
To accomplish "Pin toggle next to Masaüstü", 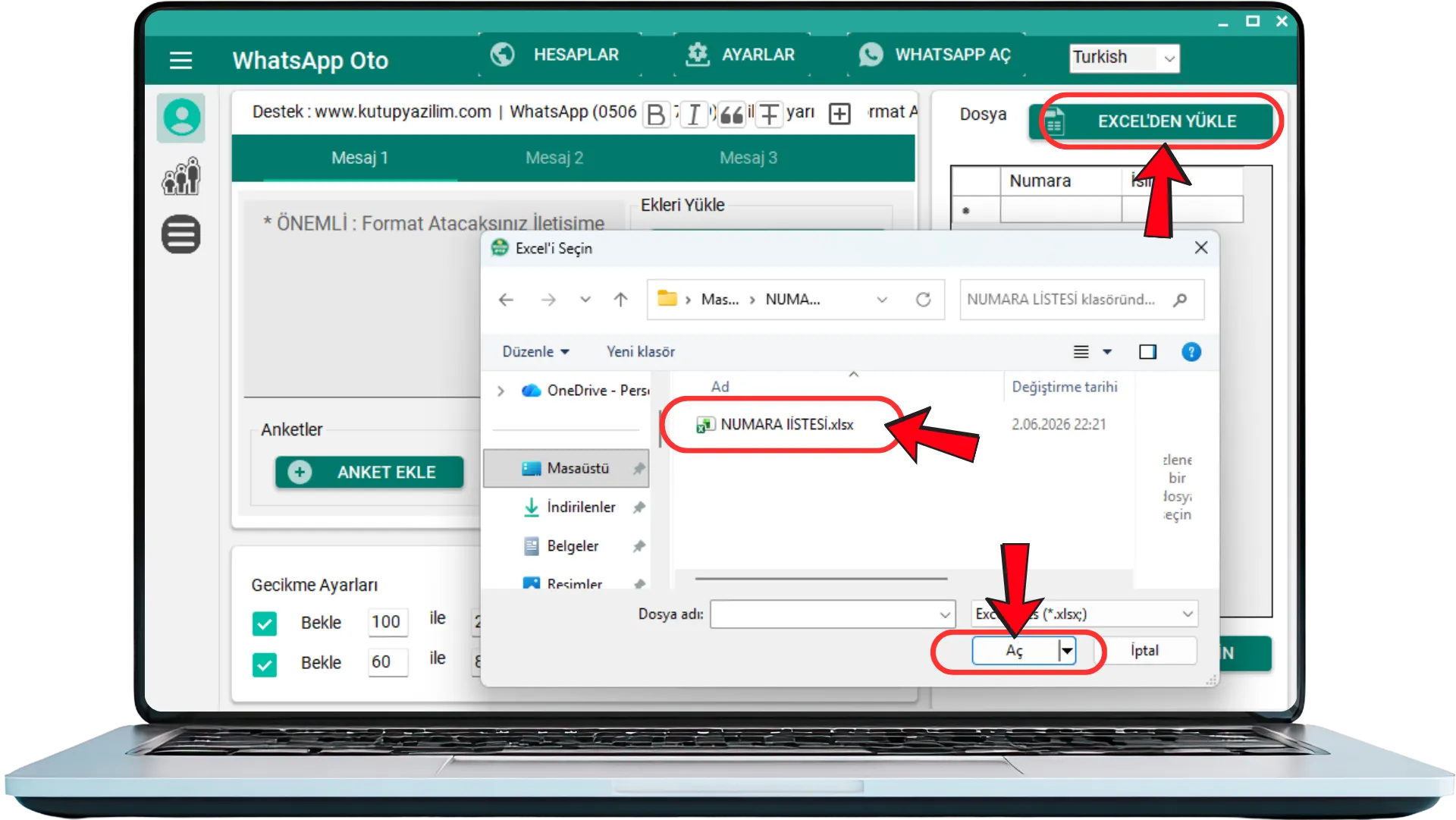I will pyautogui.click(x=639, y=469).
